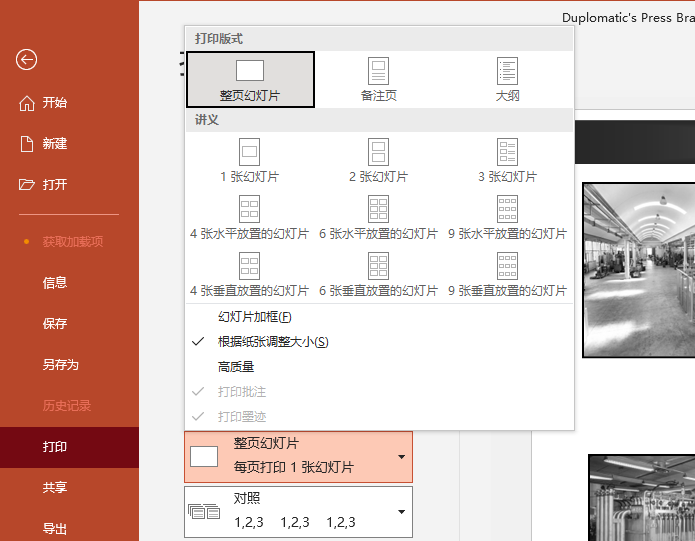Image resolution: width=695 pixels, height=541 pixels.
Task: Go back using the circled arrow
Action: (26, 59)
